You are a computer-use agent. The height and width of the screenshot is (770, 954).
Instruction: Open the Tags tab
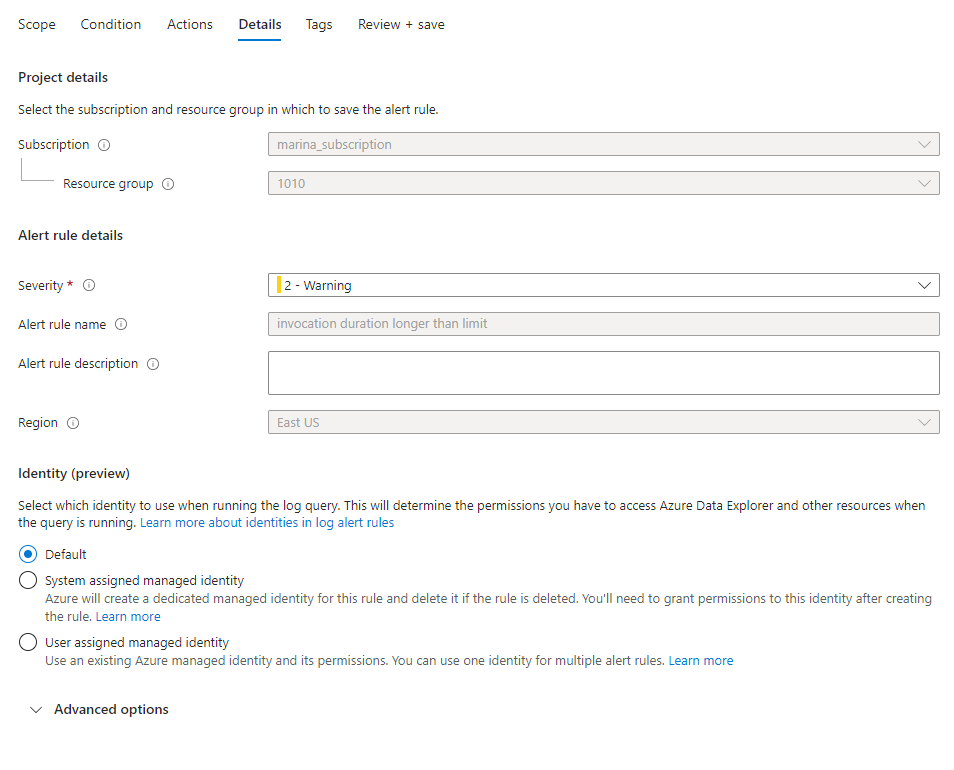pyautogui.click(x=319, y=24)
